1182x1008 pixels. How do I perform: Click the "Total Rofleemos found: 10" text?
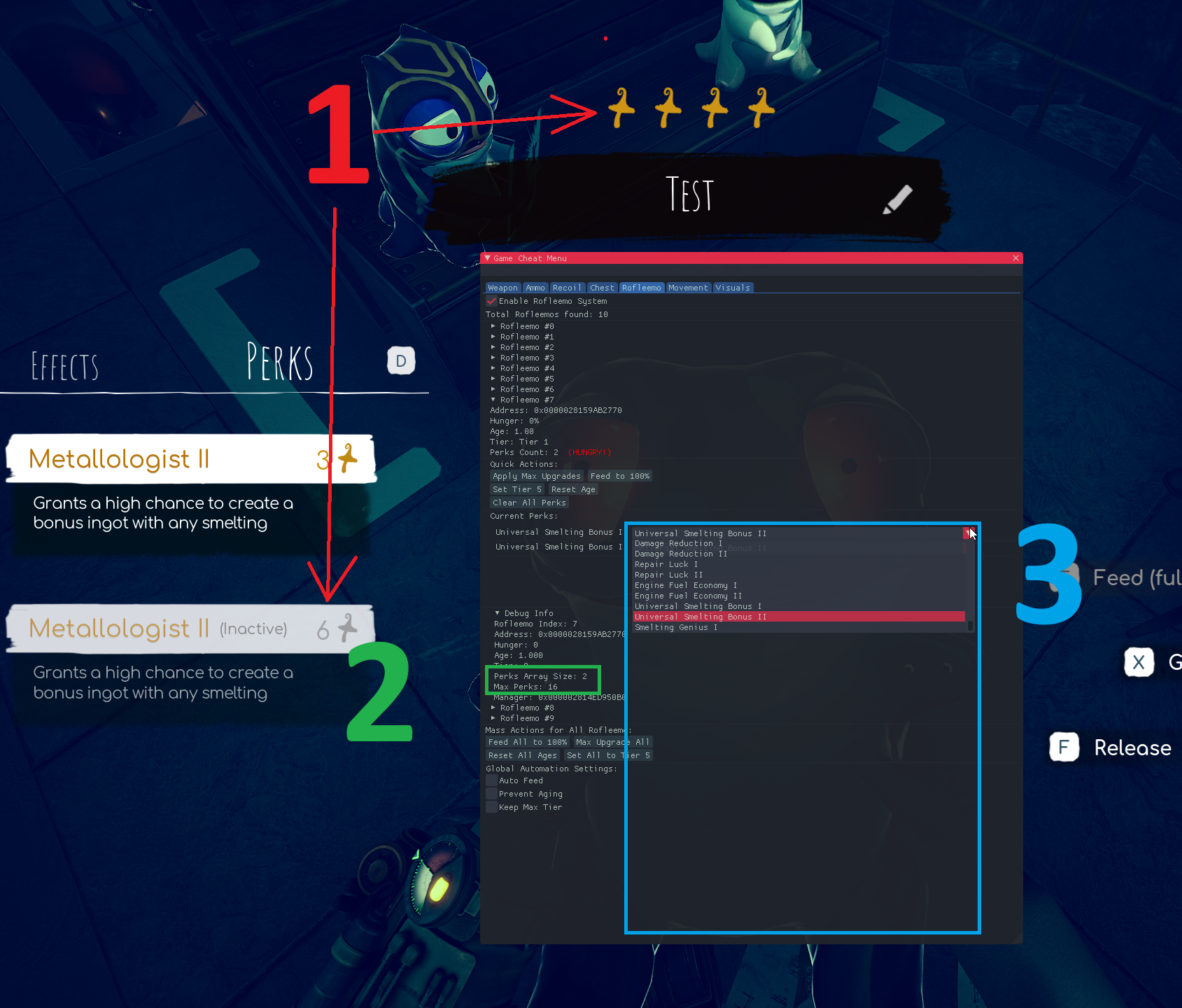pyautogui.click(x=547, y=314)
